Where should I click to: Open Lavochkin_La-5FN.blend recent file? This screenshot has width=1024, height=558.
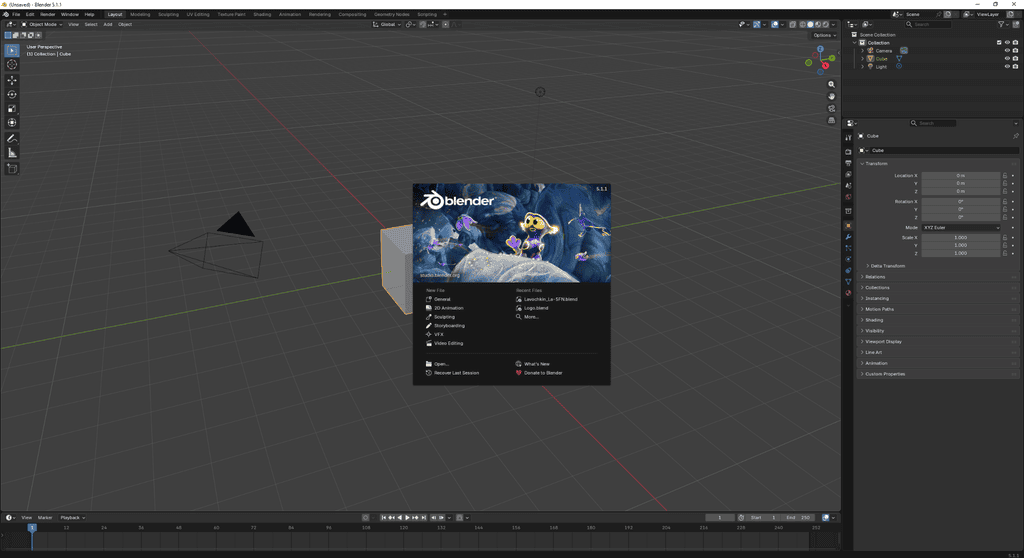pos(551,299)
